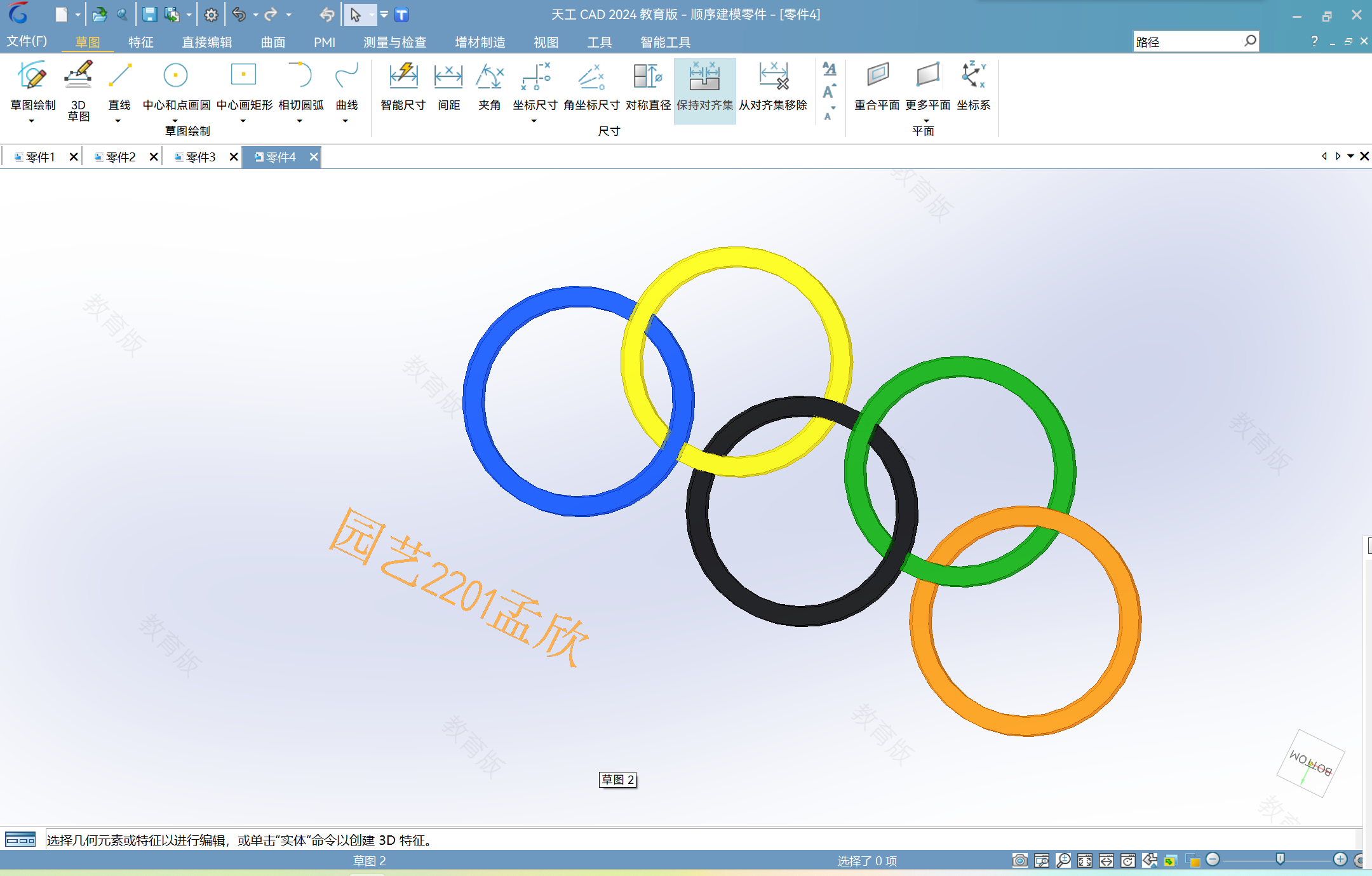The width and height of the screenshot is (1372, 876).
Task: Expand the 中心和点画圆 dropdown arrow
Action: tap(175, 121)
